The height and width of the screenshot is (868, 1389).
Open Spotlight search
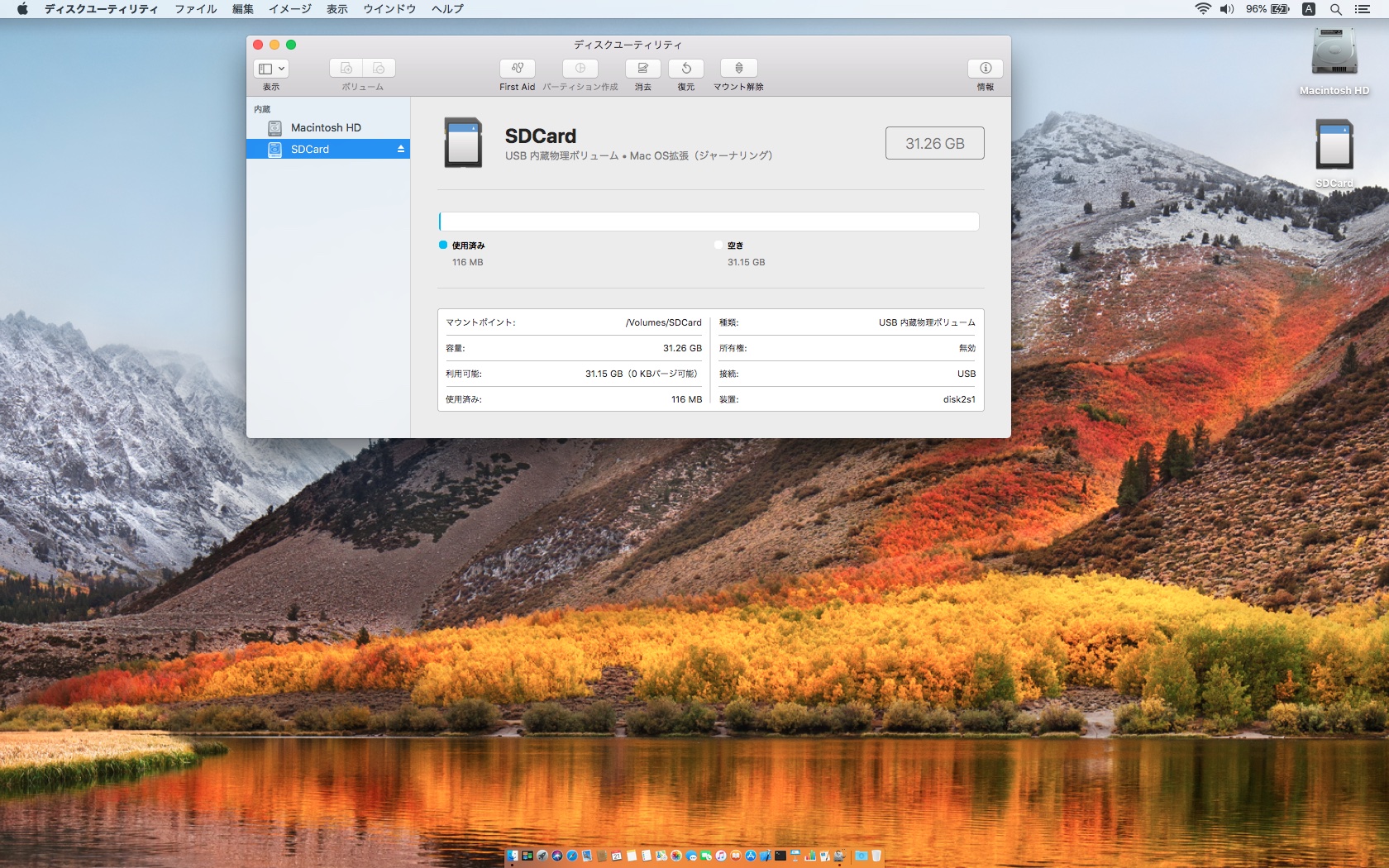tap(1335, 9)
